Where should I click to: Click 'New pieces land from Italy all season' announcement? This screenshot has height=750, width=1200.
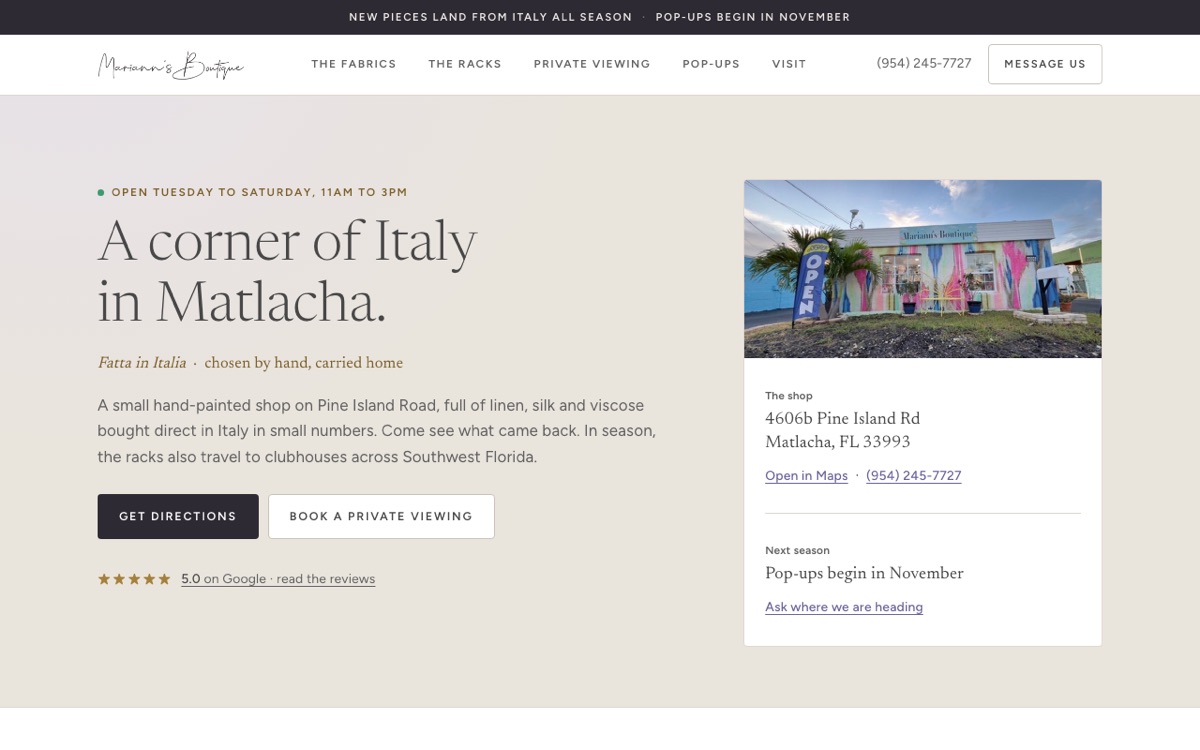click(491, 17)
